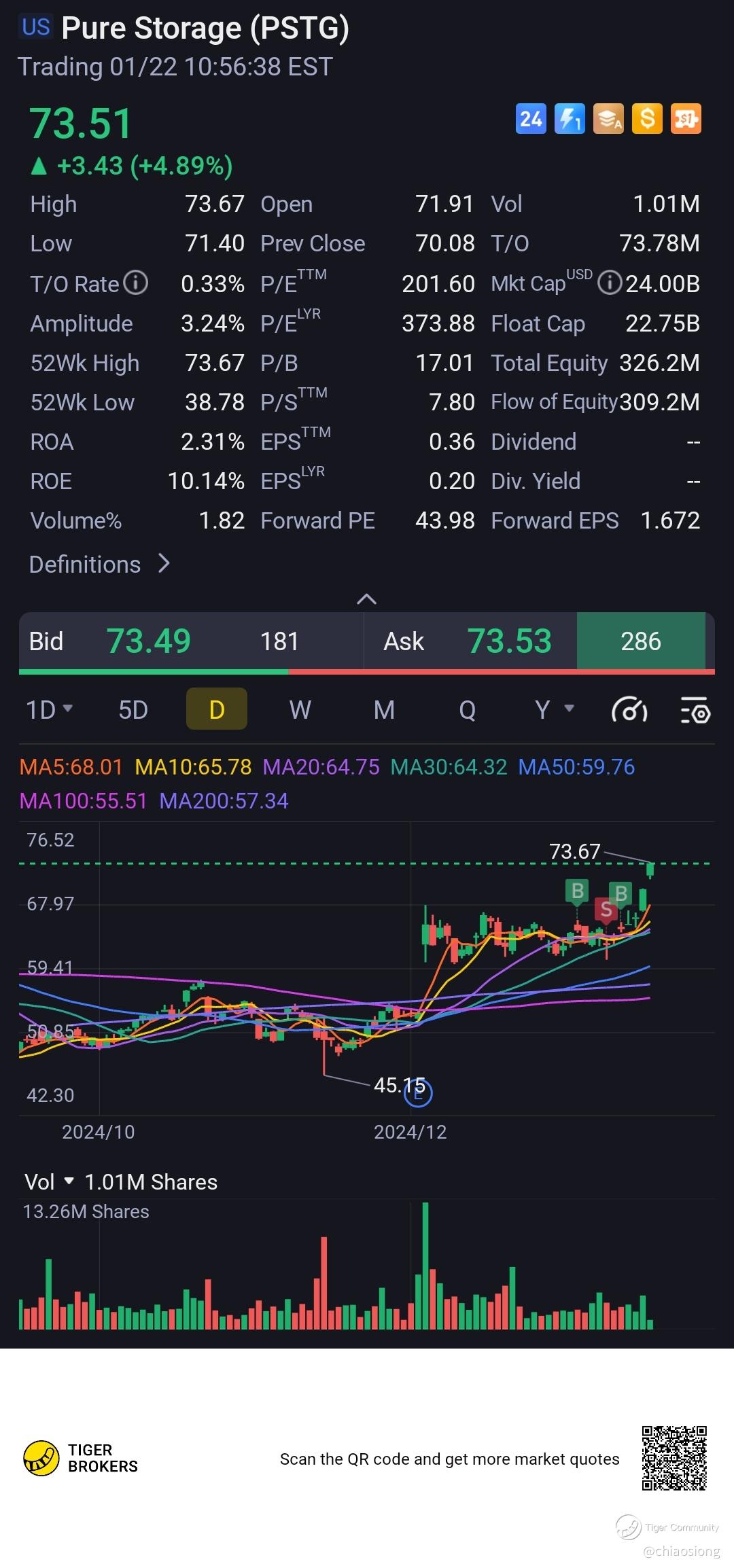Select the D daily chart tab
This screenshot has width=734, height=1568.
coord(217,709)
